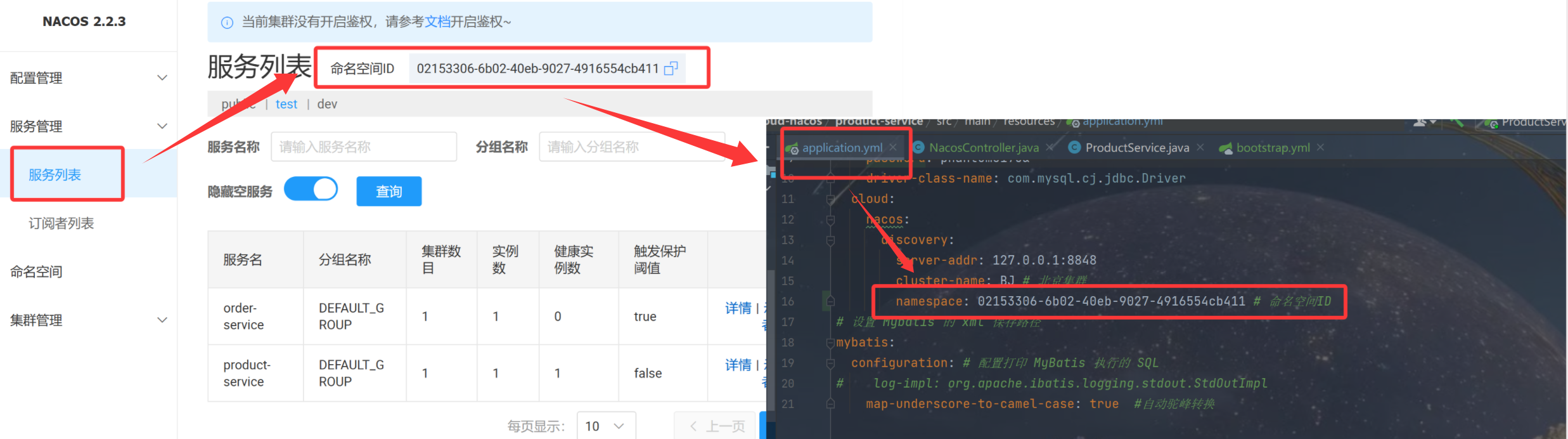Image resolution: width=1568 pixels, height=439 pixels.
Task: Switch to the ProductService.java editor tab
Action: click(1137, 147)
